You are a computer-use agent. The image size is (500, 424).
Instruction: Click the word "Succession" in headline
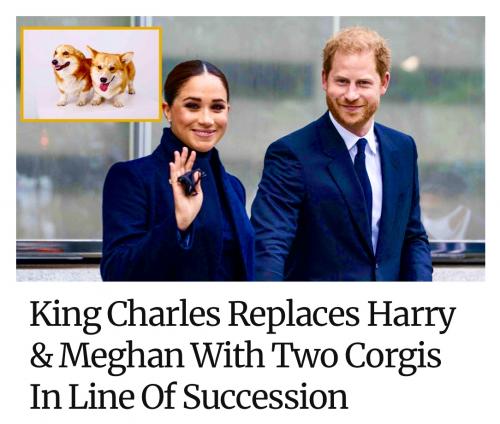[x=266, y=397]
